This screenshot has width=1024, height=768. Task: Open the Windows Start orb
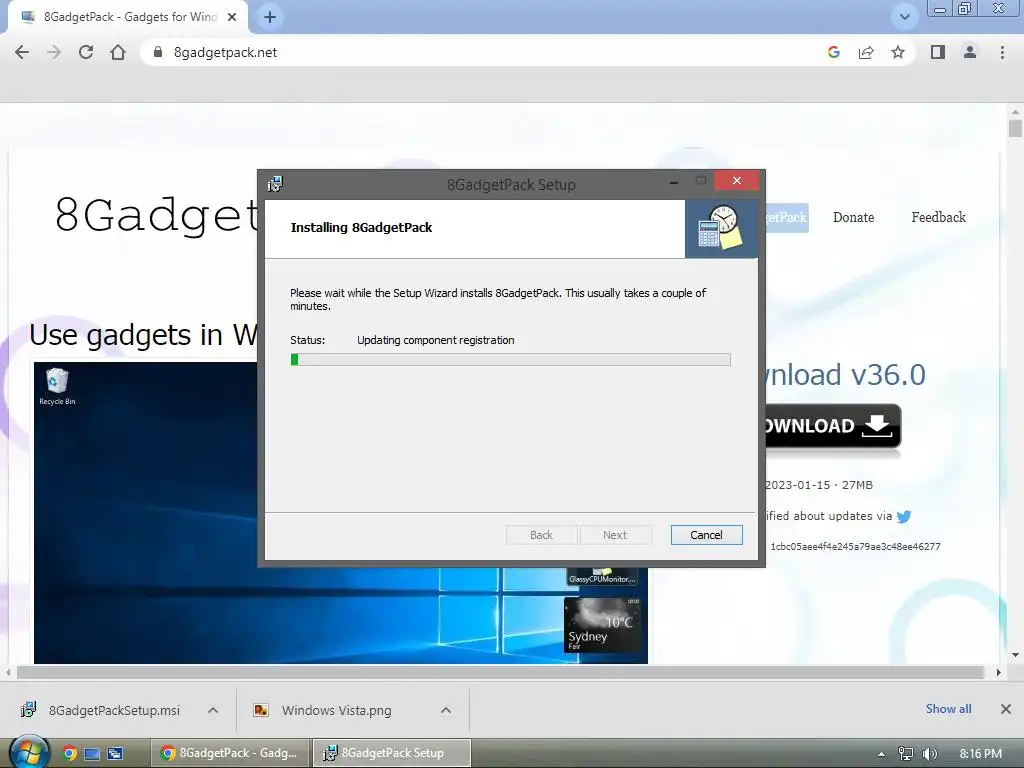point(29,752)
